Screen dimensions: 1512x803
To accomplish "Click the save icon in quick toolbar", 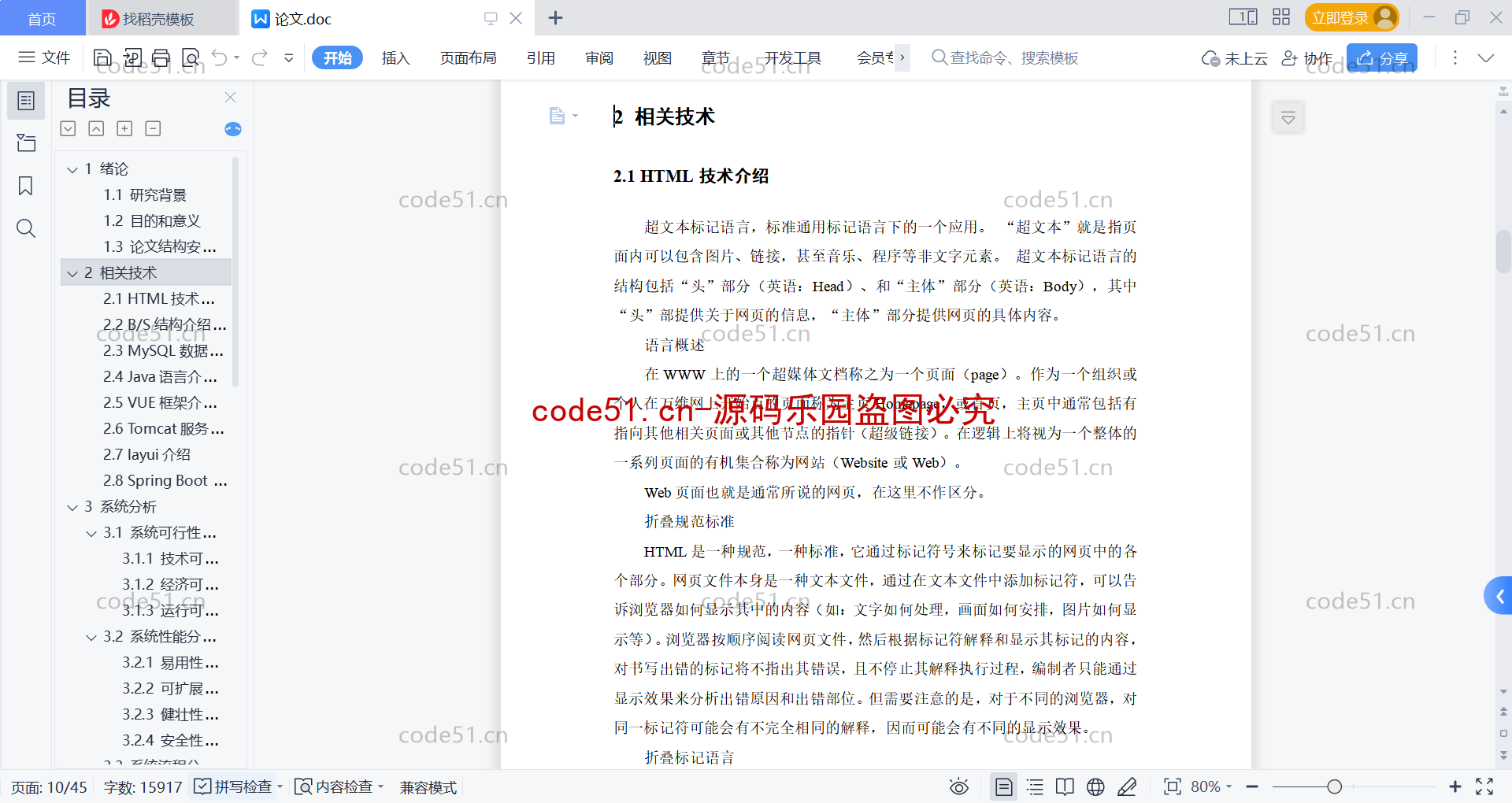I will point(102,57).
